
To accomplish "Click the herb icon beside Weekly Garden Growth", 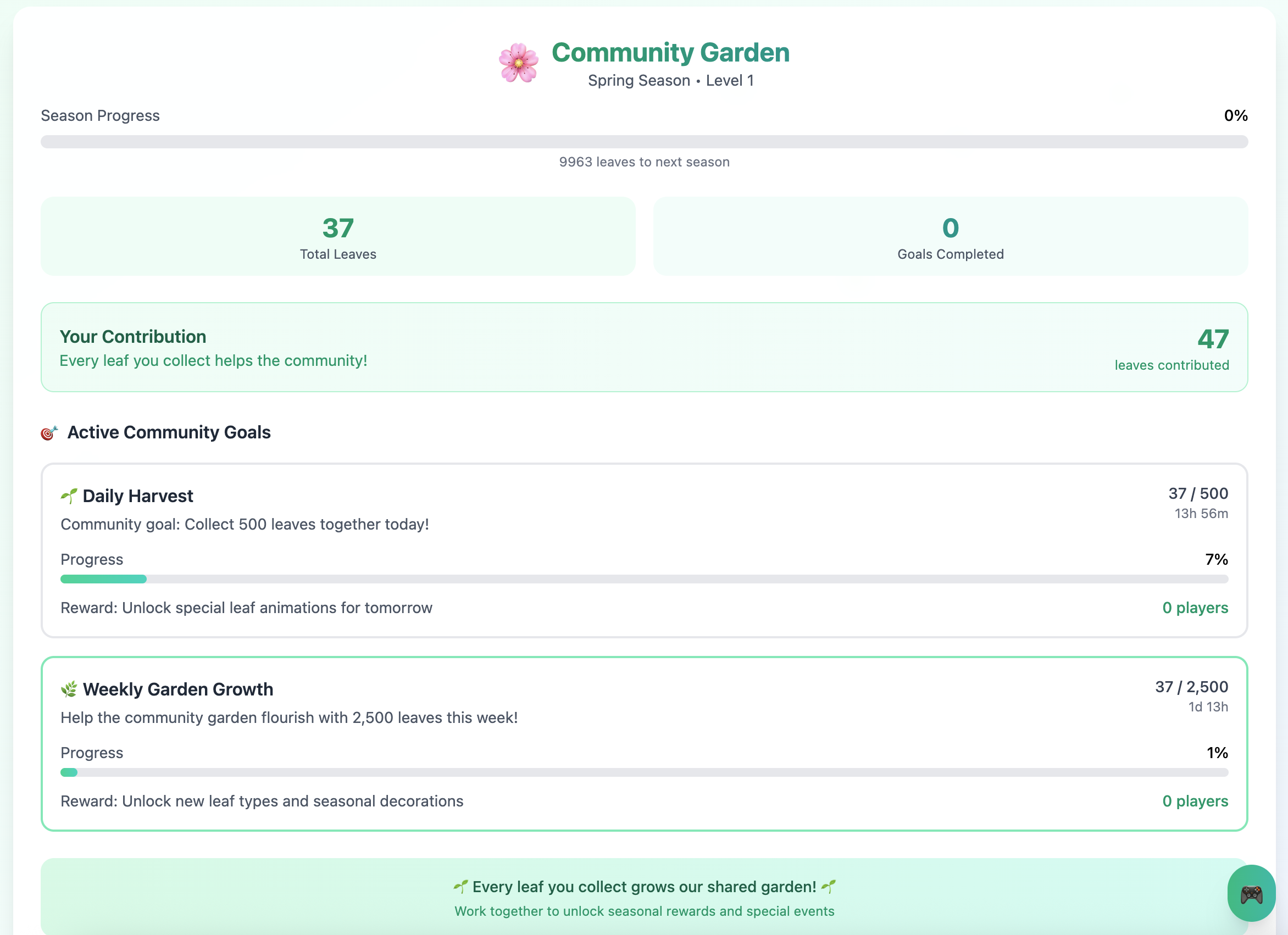I will [69, 689].
